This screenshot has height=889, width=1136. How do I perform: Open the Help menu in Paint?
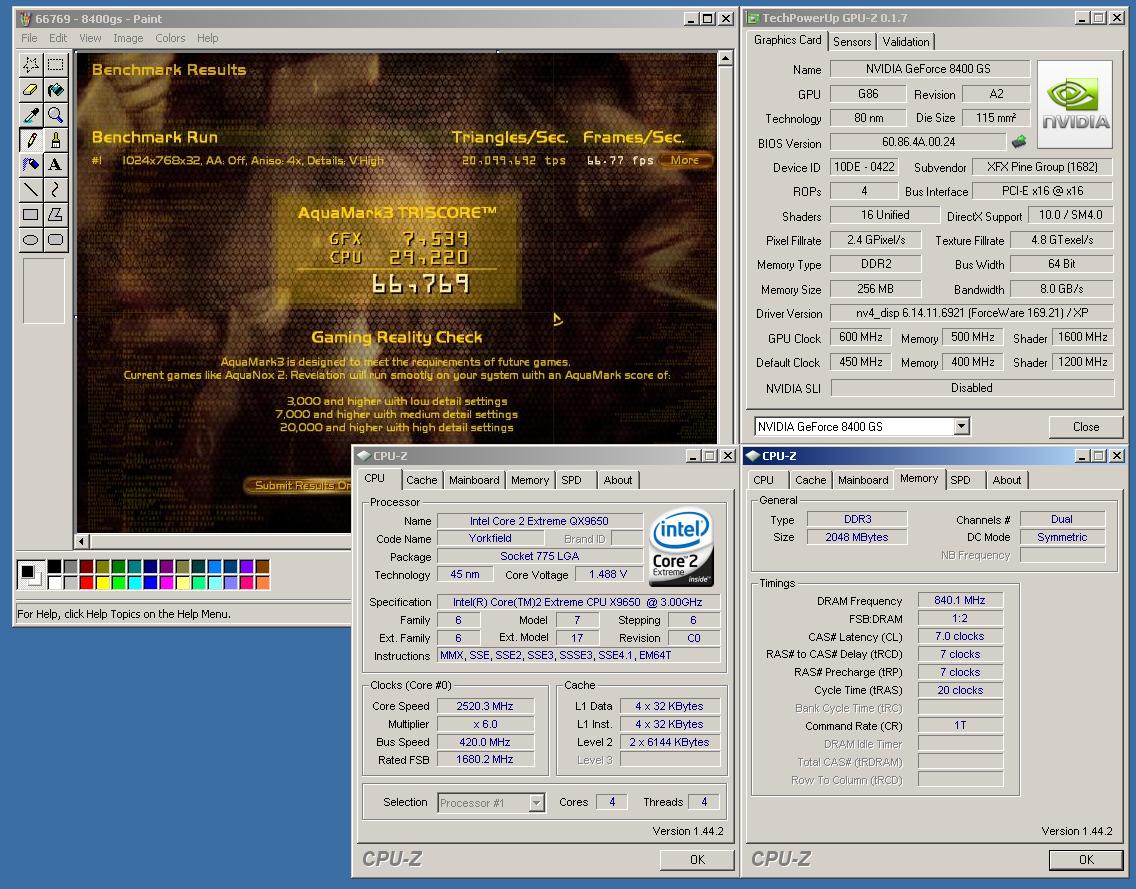[x=207, y=38]
